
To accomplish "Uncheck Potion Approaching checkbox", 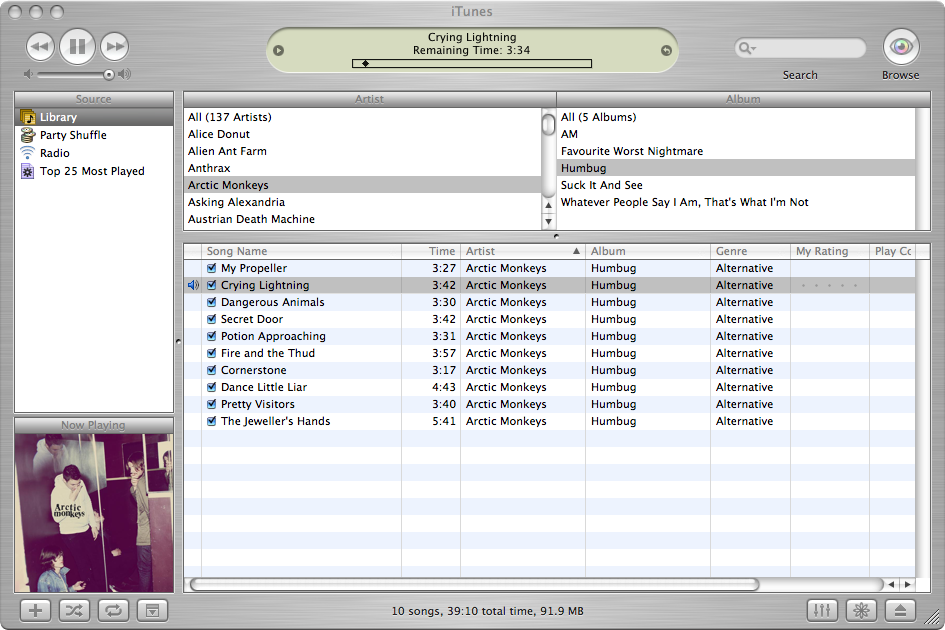I will click(x=212, y=336).
